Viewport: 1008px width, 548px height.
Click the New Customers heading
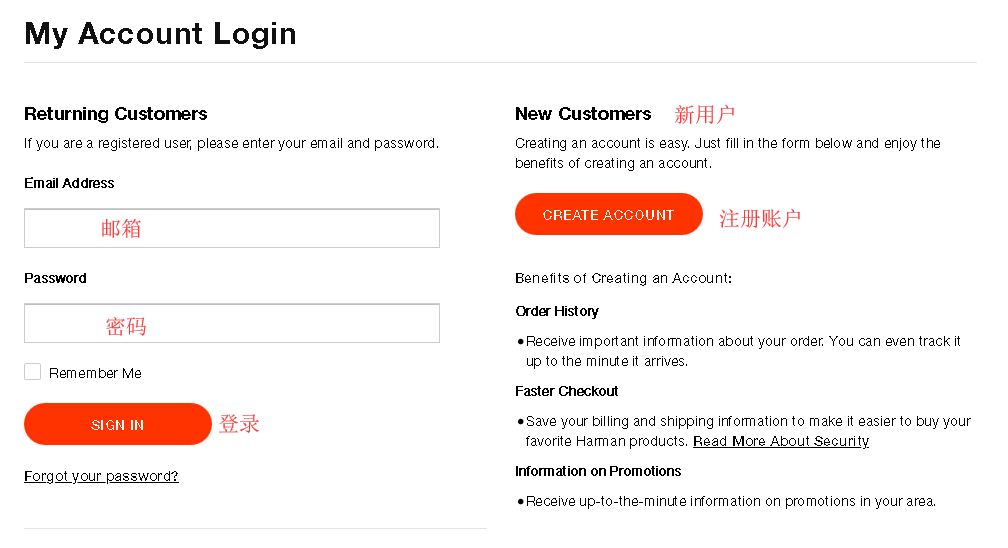click(583, 114)
